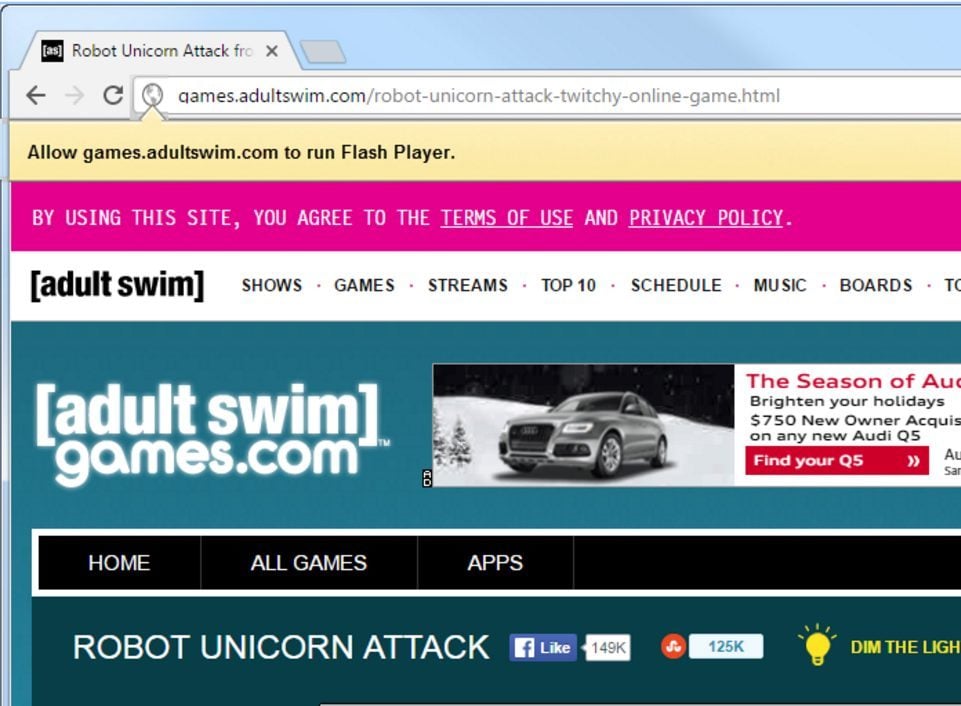The image size is (961, 706).
Task: Open the Streams menu item
Action: [x=468, y=286]
